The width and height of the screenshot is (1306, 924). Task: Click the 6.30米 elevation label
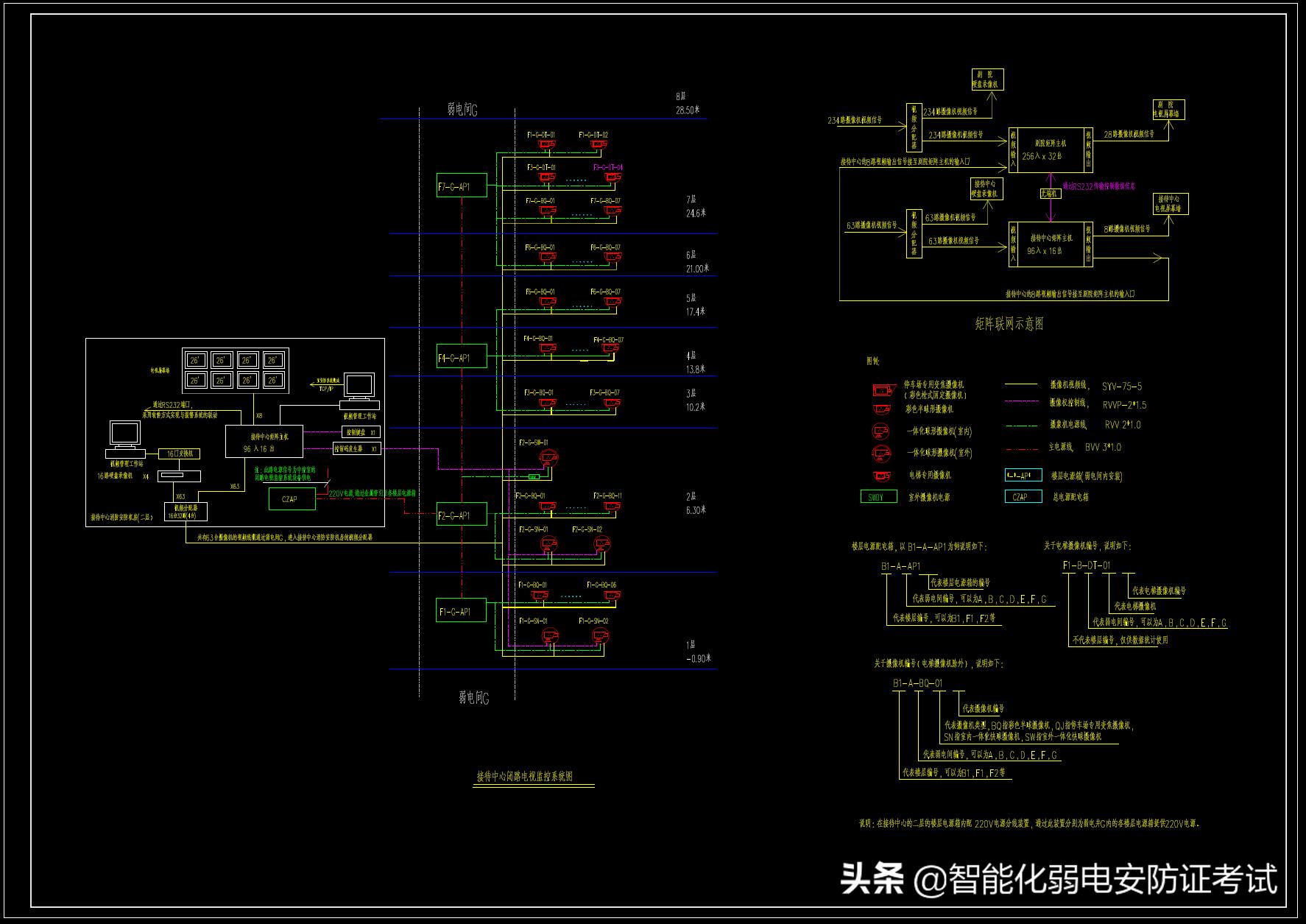[x=696, y=509]
